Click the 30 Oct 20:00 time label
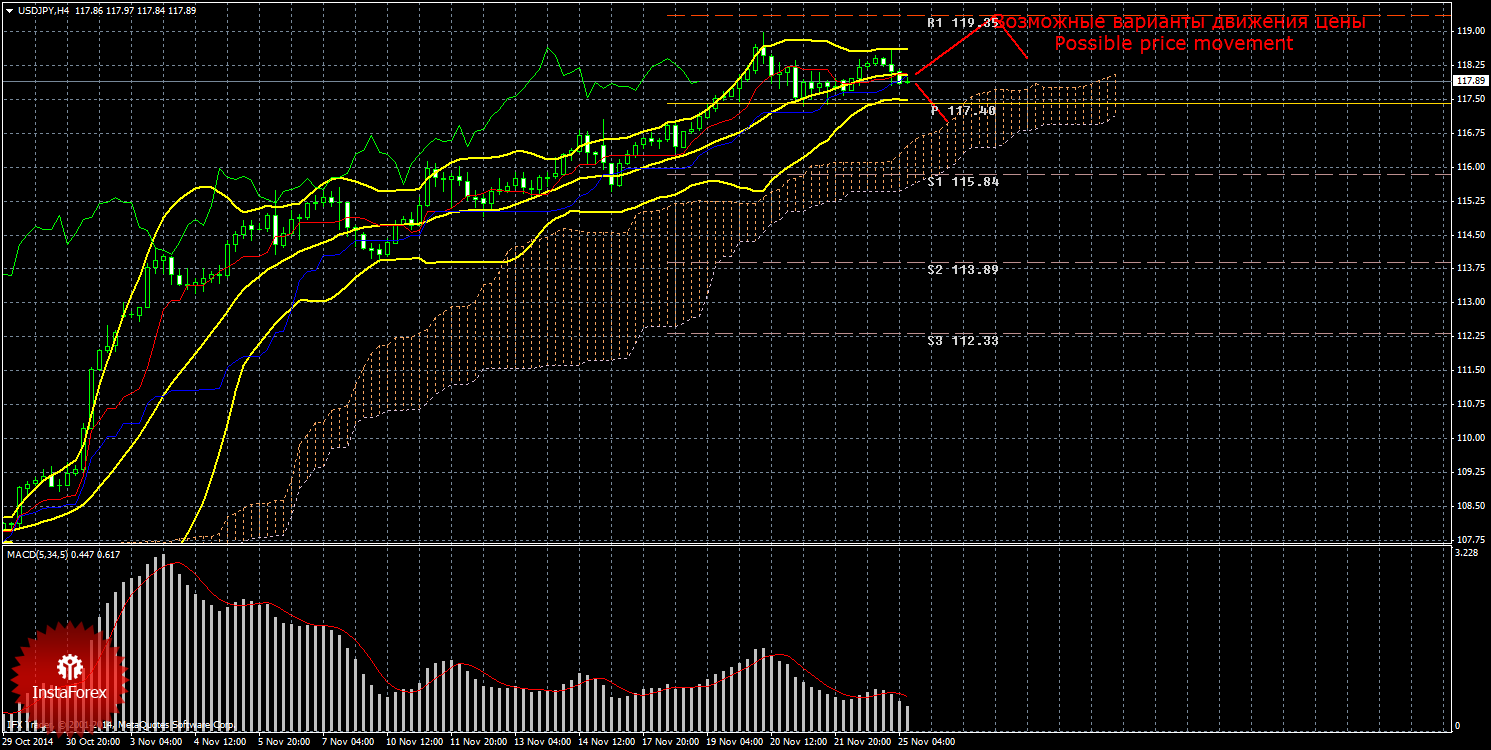The height and width of the screenshot is (750, 1491). pos(91,742)
